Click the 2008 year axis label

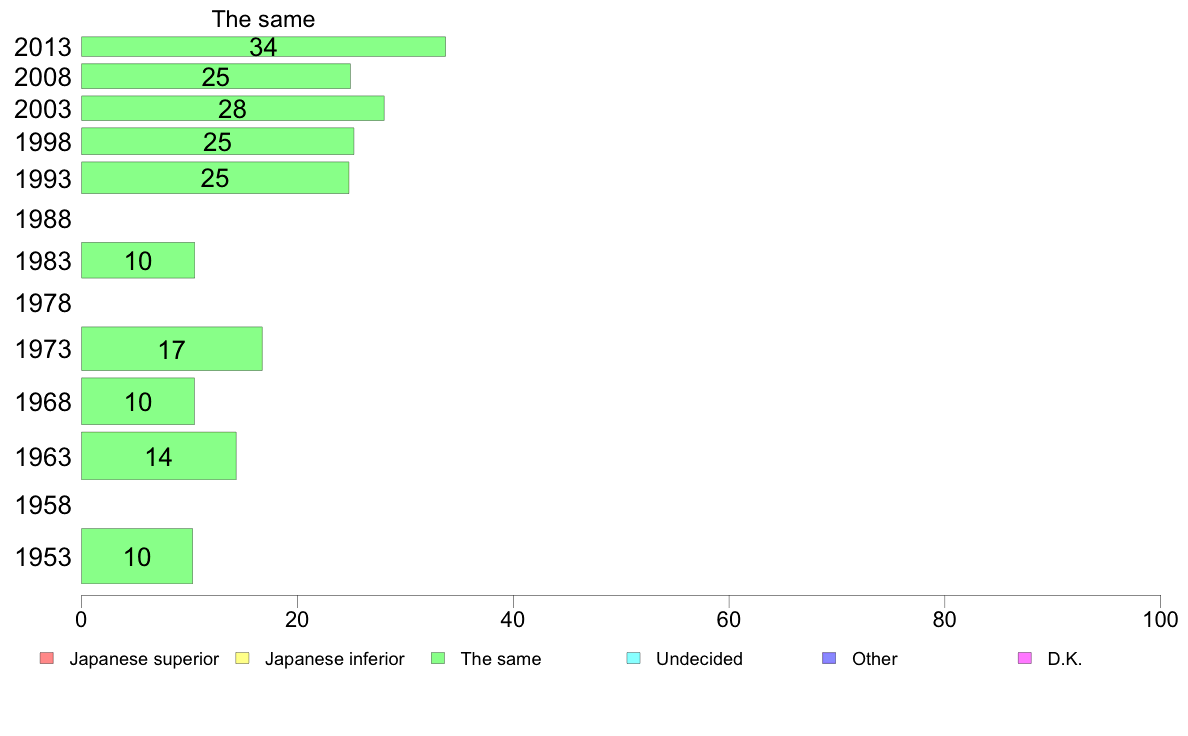(43, 77)
